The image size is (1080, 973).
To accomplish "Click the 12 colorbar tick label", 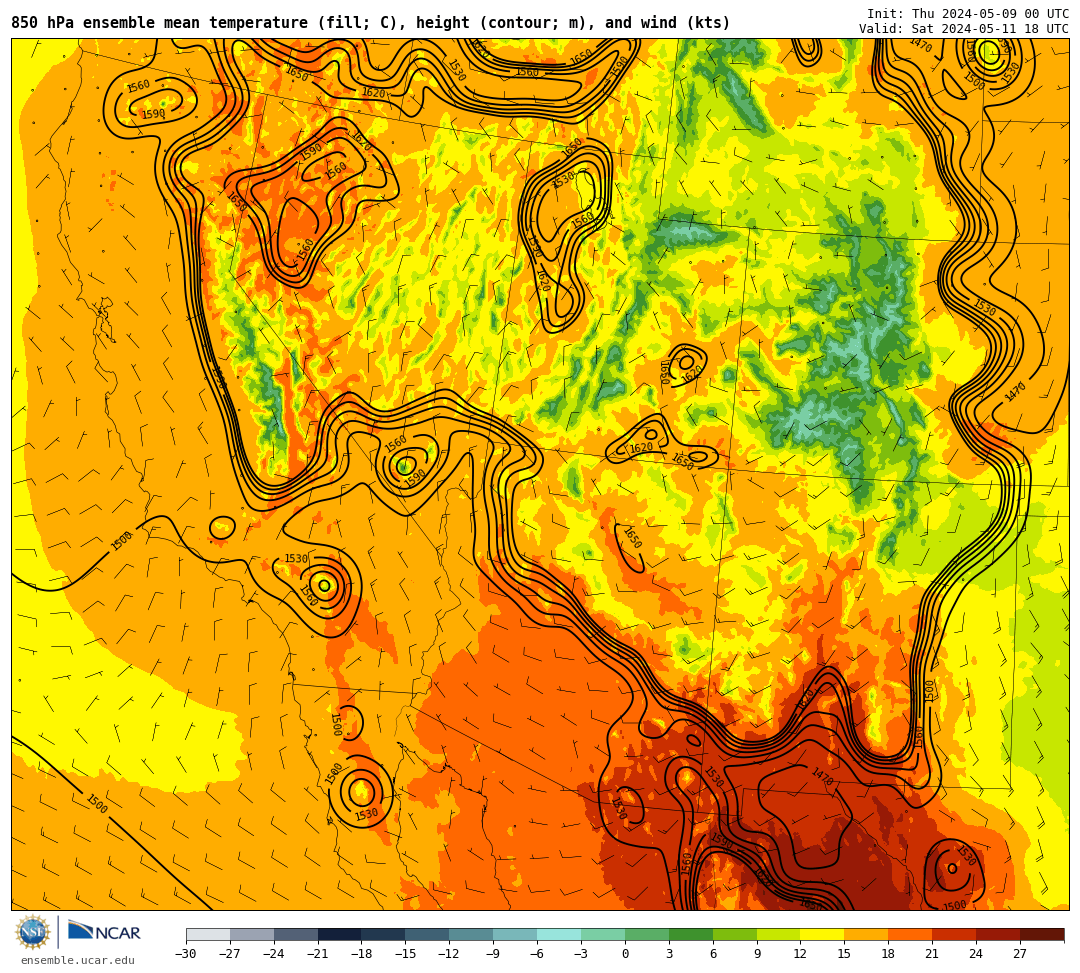I will (x=801, y=954).
